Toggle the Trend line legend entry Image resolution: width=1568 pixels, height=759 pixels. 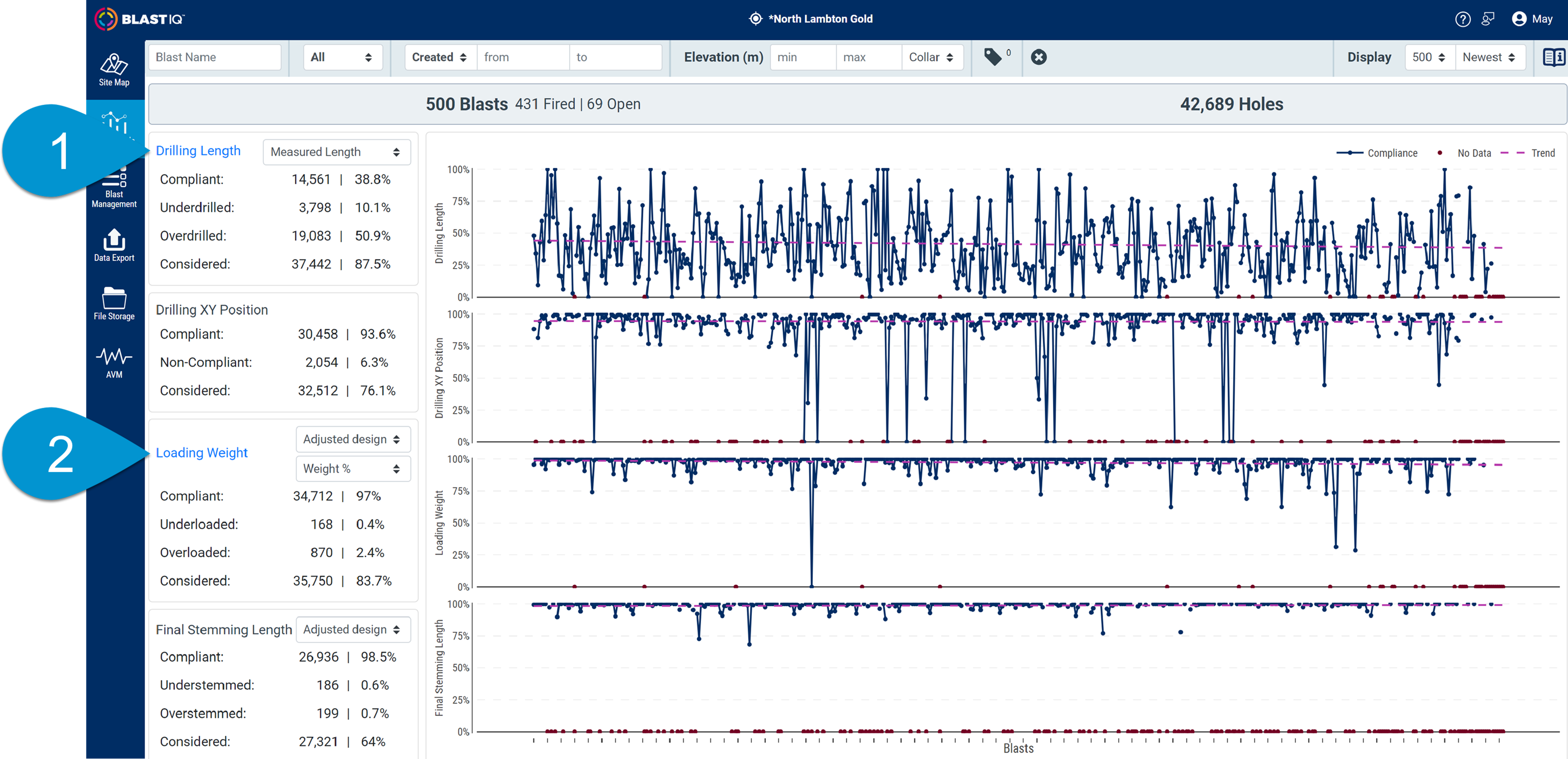point(1528,153)
